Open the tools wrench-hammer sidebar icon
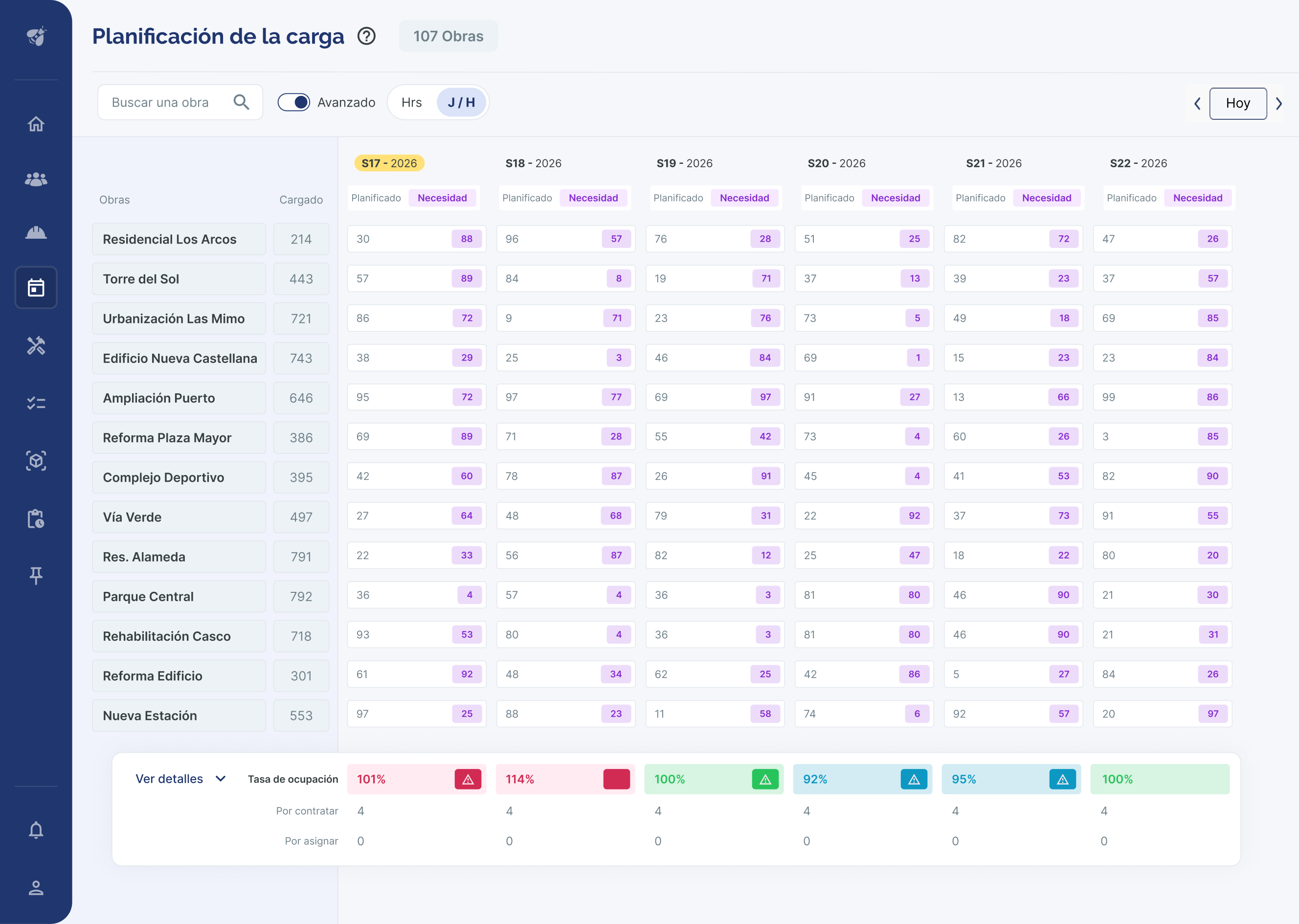Screen dimensions: 1299x924 coord(36,345)
